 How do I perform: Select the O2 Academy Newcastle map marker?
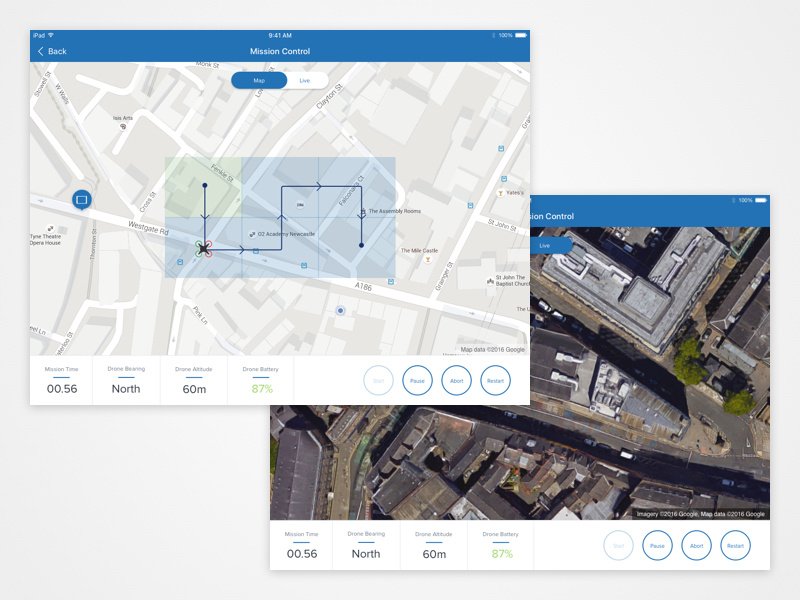tap(252, 234)
